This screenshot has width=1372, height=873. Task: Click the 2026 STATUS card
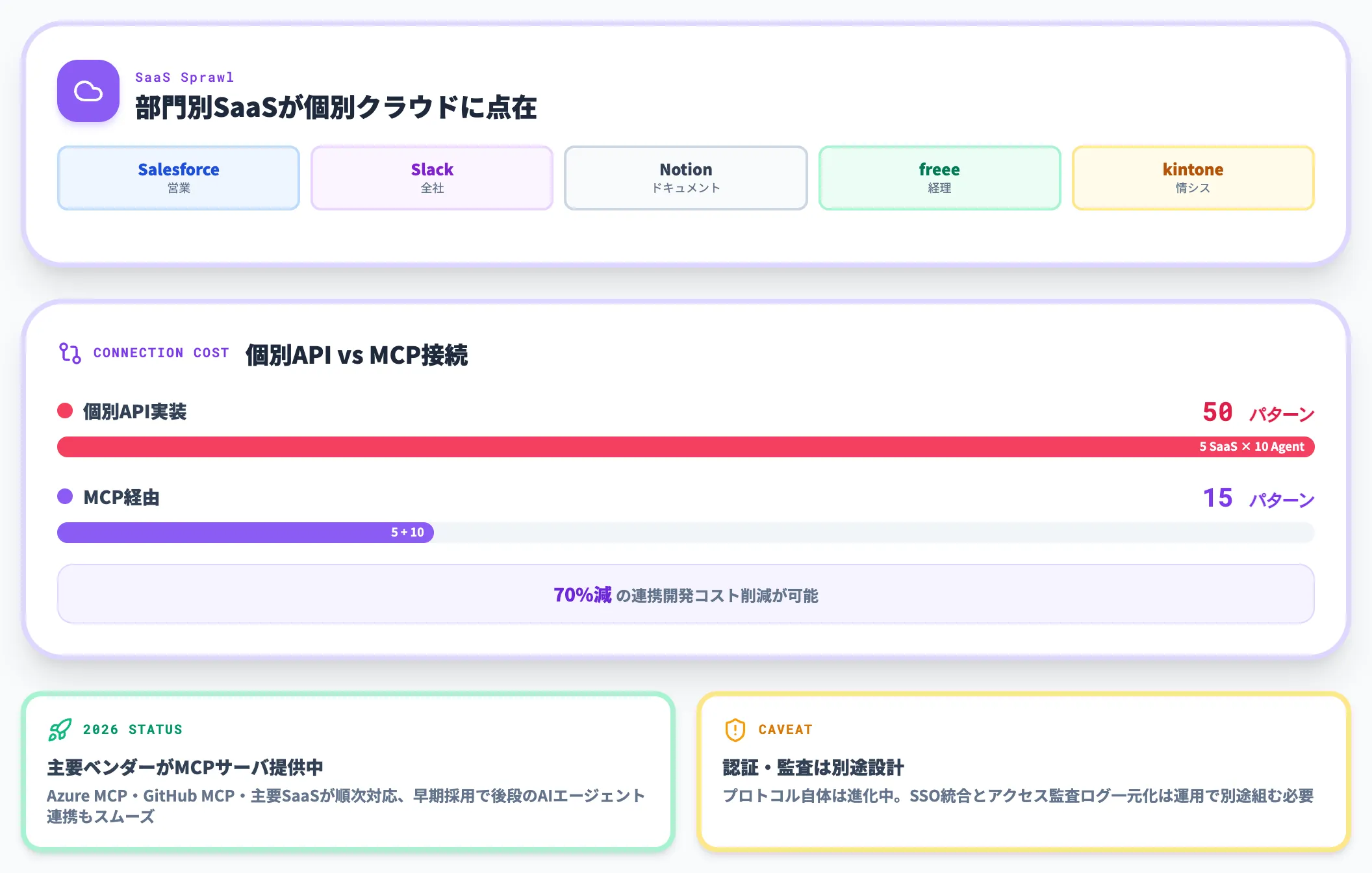348,772
